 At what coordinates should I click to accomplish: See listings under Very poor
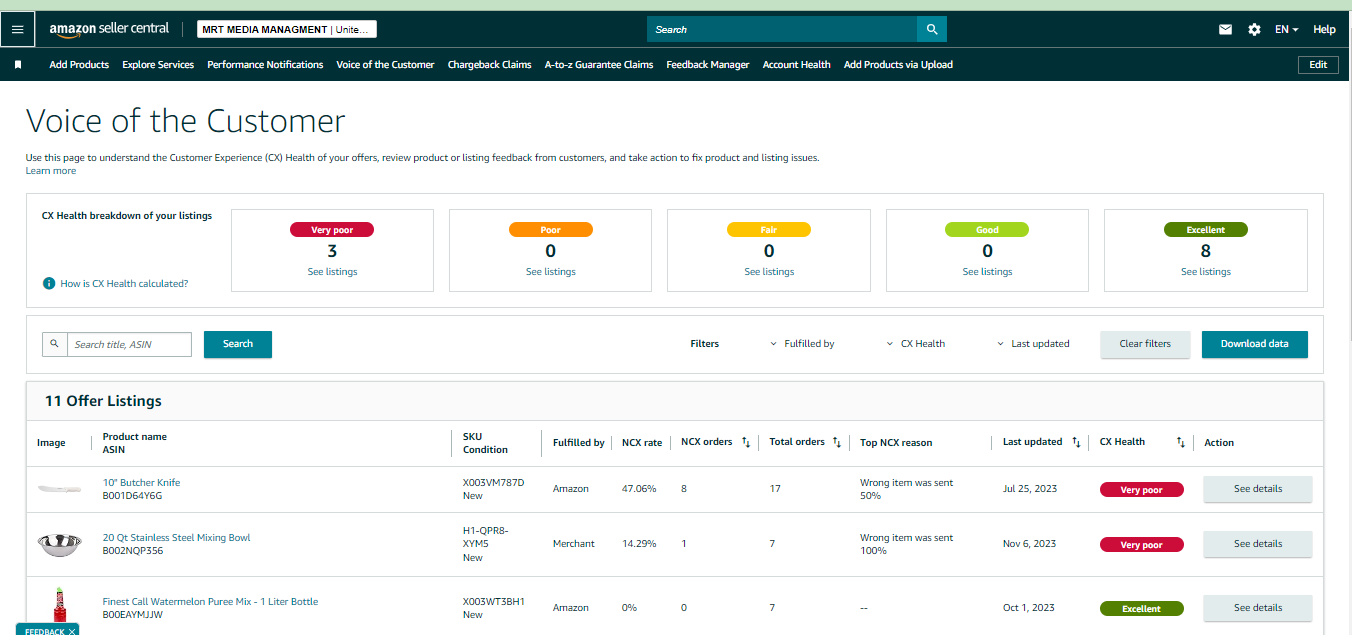(332, 272)
